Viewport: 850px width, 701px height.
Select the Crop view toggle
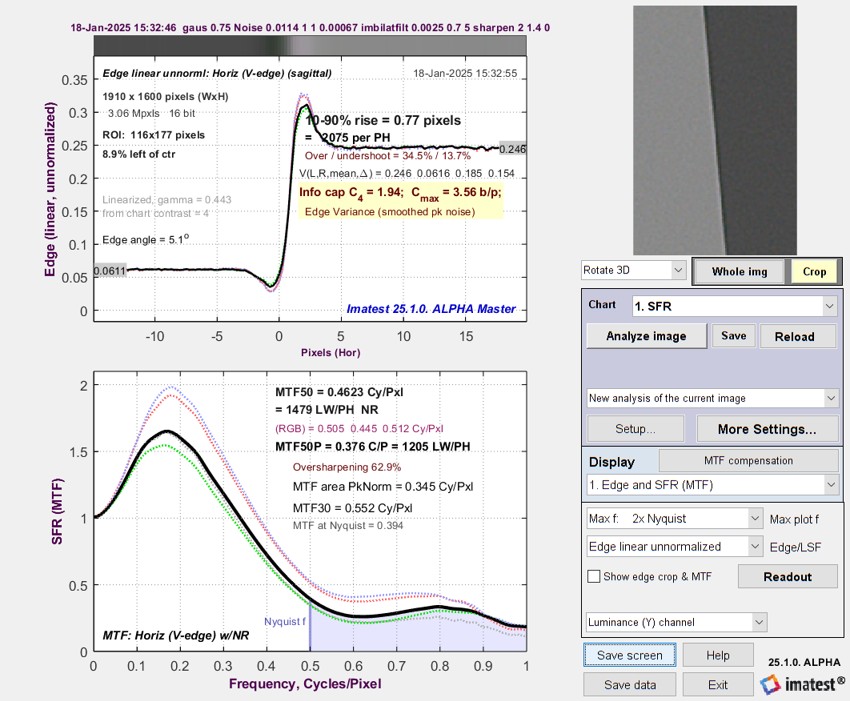click(x=814, y=272)
